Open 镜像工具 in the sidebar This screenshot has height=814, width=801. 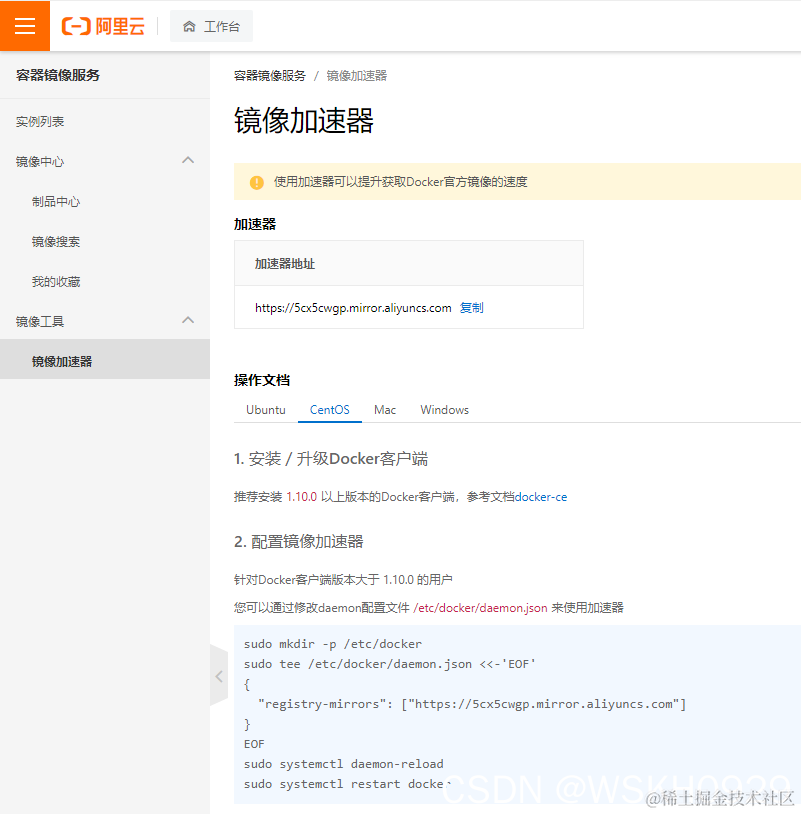pyautogui.click(x=40, y=321)
